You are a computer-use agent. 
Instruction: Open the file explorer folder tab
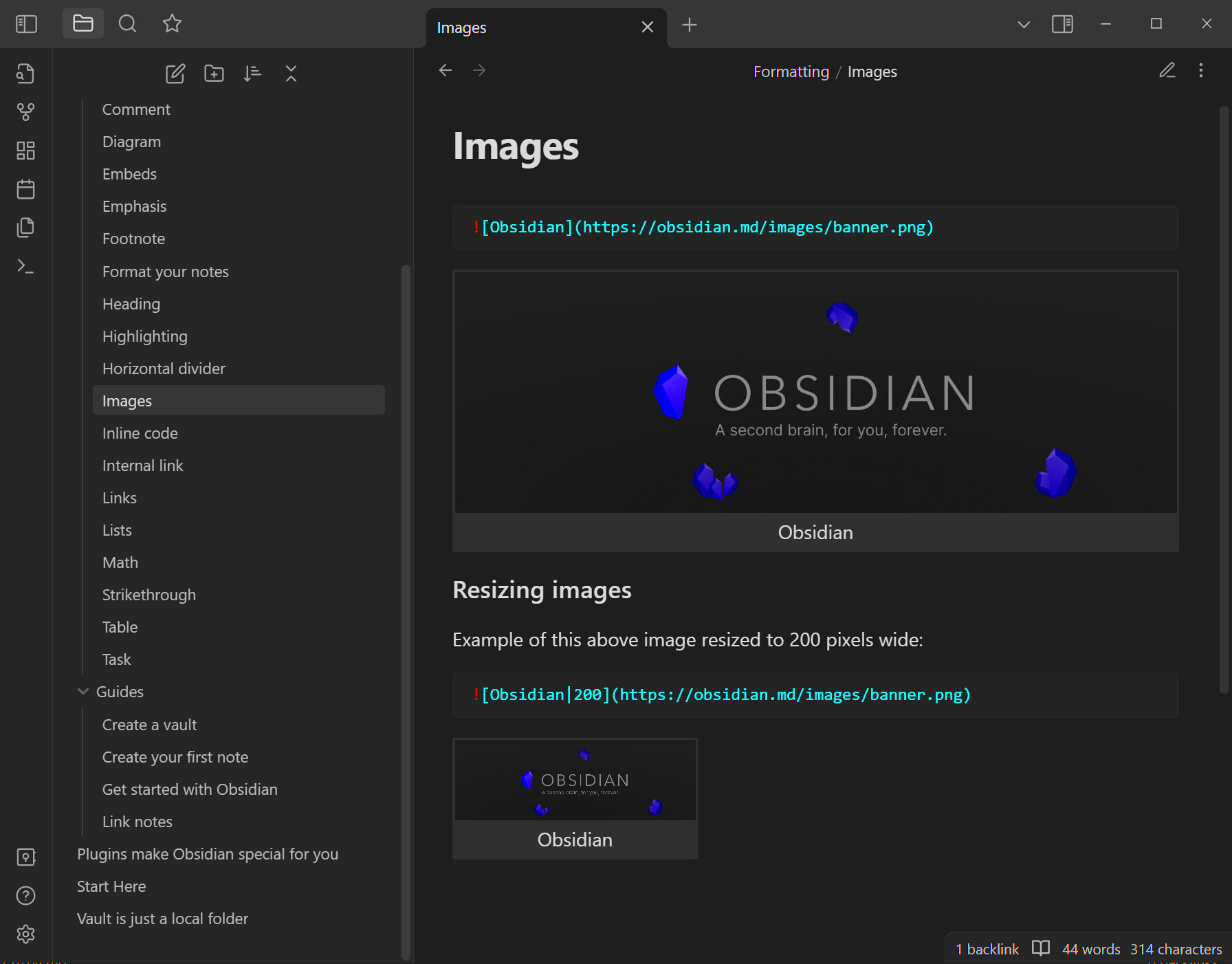click(83, 24)
